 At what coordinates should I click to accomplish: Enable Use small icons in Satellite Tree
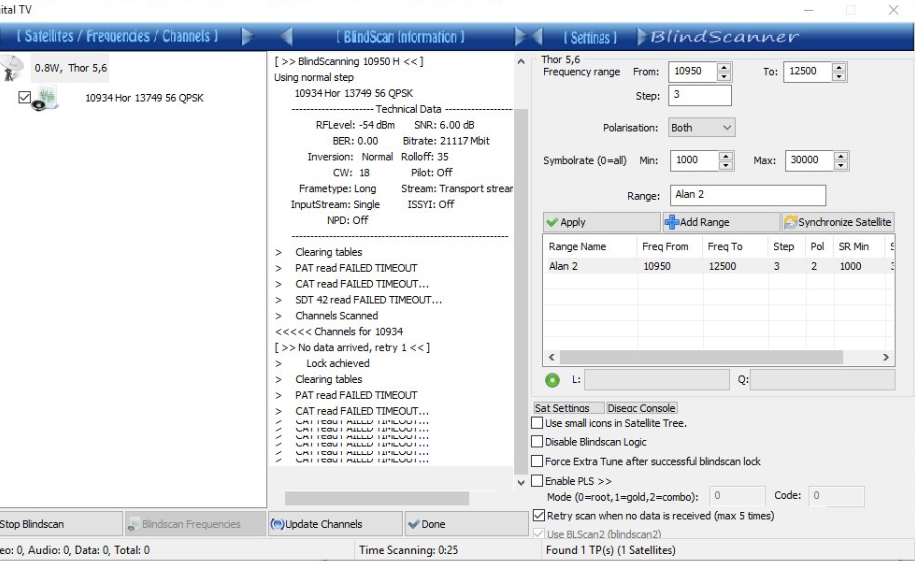pyautogui.click(x=537, y=423)
